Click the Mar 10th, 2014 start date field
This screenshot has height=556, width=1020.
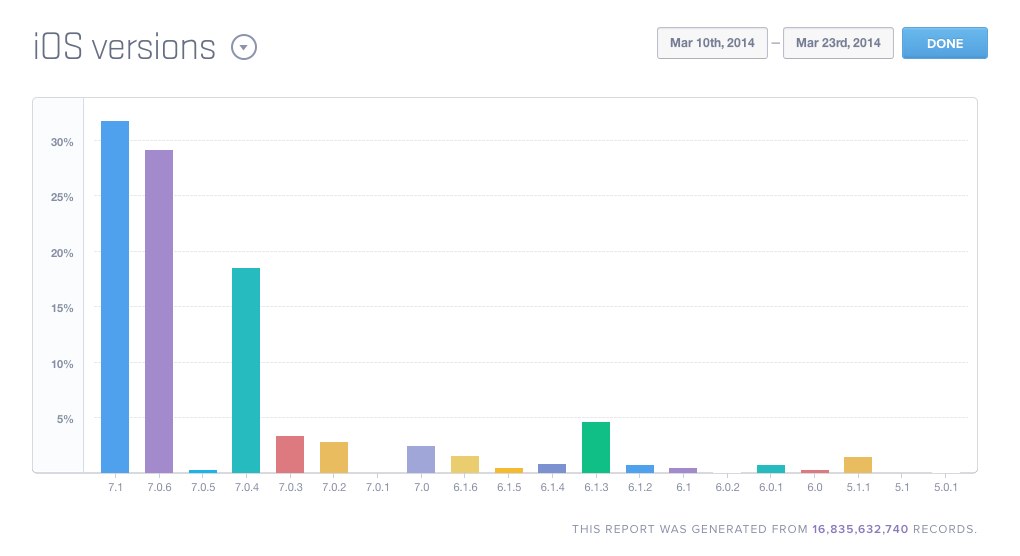pyautogui.click(x=712, y=43)
